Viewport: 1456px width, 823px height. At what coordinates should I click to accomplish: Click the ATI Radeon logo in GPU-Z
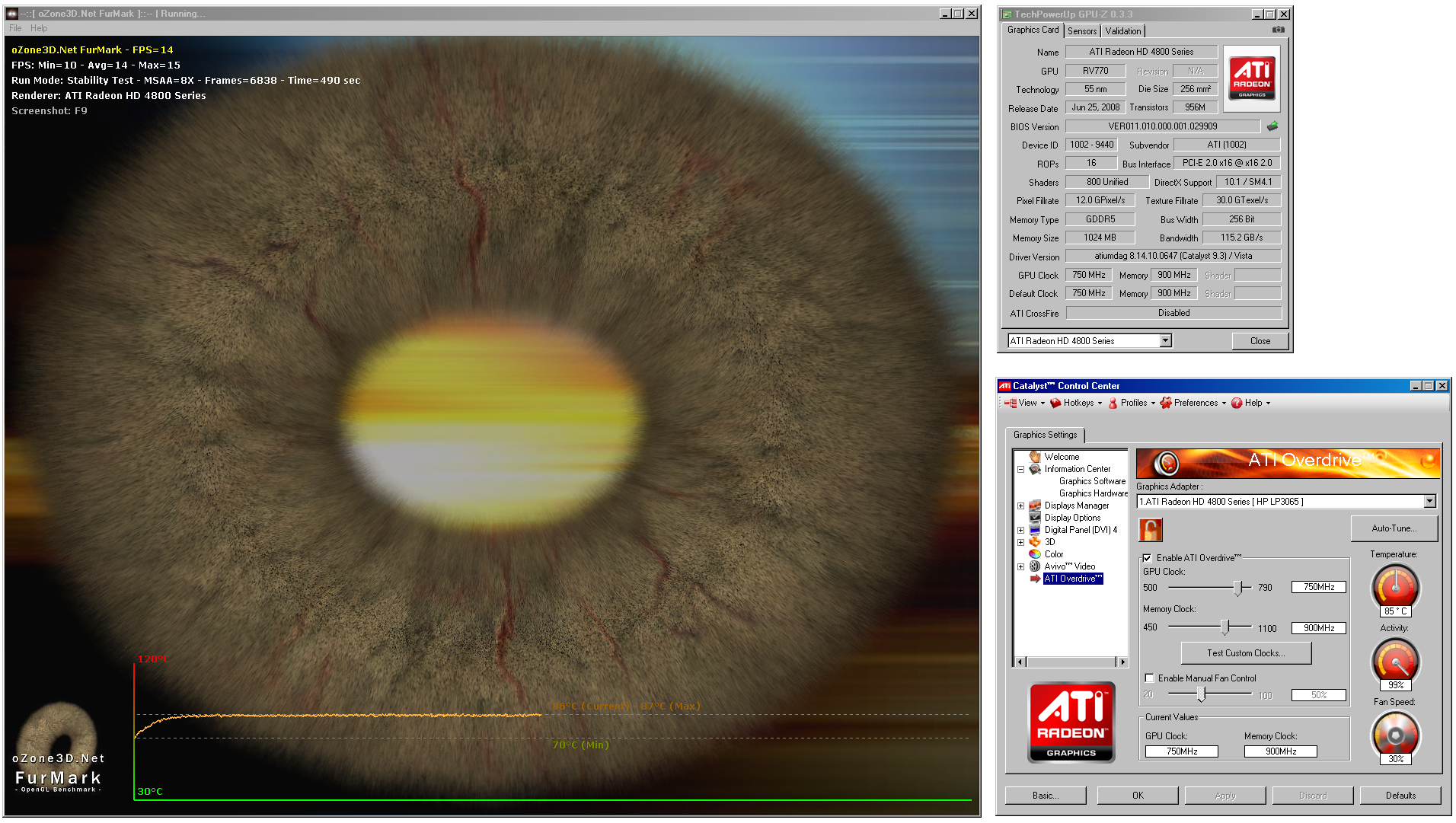[1252, 78]
